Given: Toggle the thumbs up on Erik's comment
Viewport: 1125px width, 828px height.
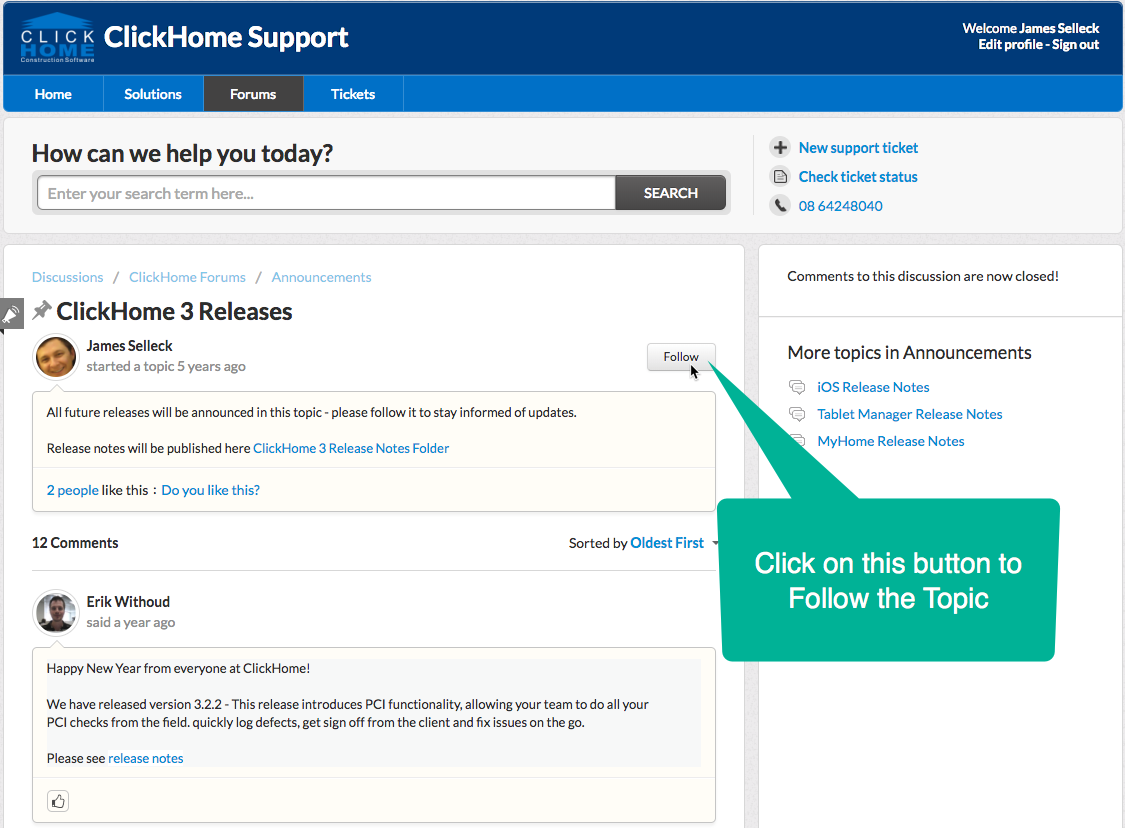Looking at the screenshot, I should [57, 800].
